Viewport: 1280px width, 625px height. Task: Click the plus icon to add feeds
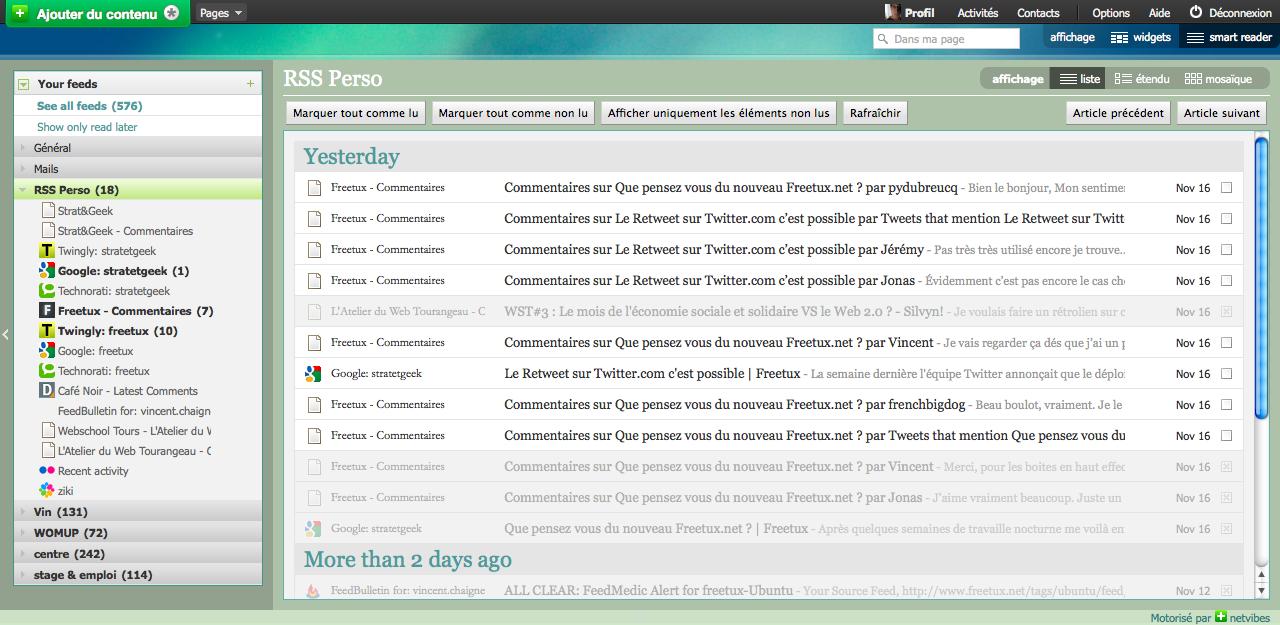[x=250, y=84]
